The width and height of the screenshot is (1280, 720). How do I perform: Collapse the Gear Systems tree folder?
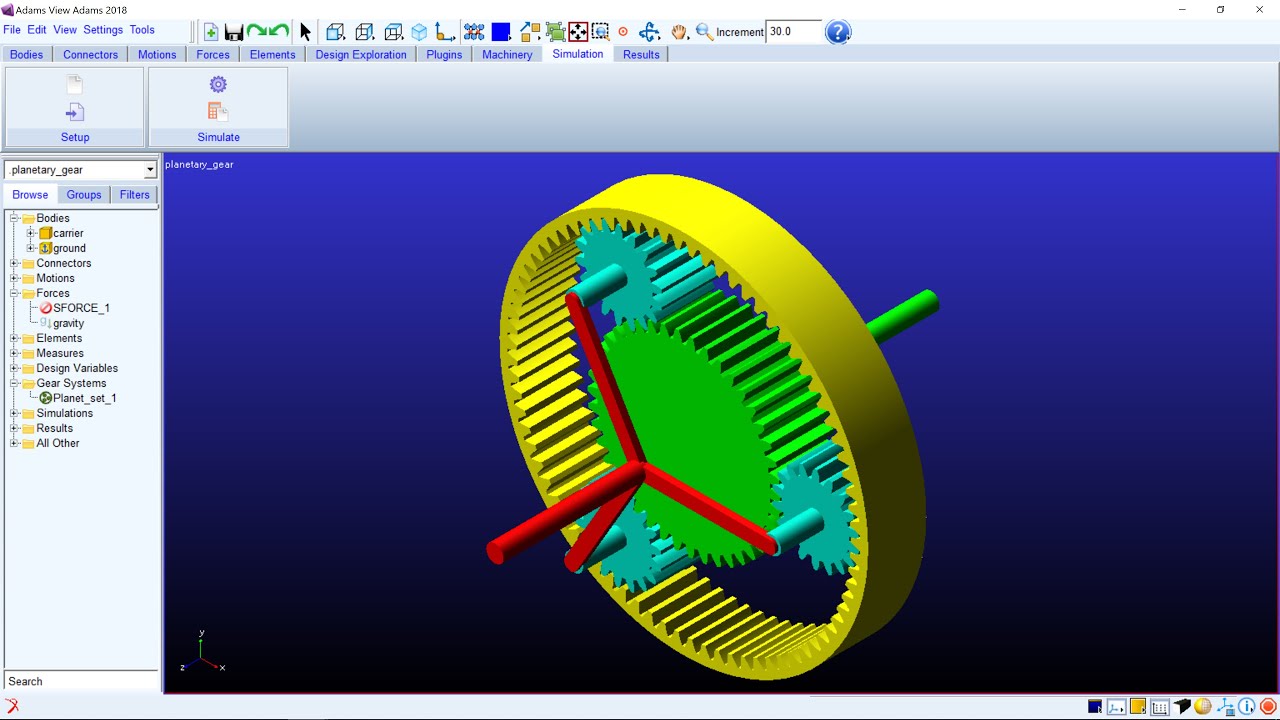point(15,383)
